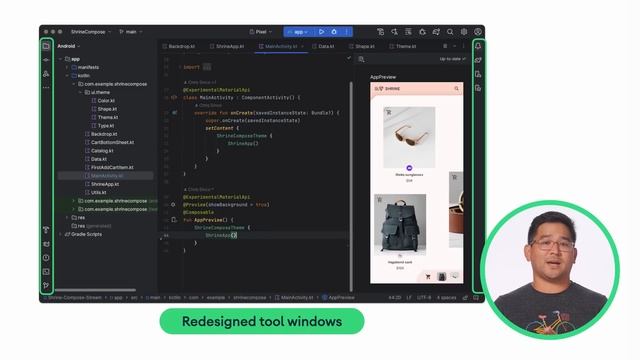Viewport: 640px width, 360px height.
Task: Click the UTF-8 encoding status entry
Action: pyautogui.click(x=424, y=298)
